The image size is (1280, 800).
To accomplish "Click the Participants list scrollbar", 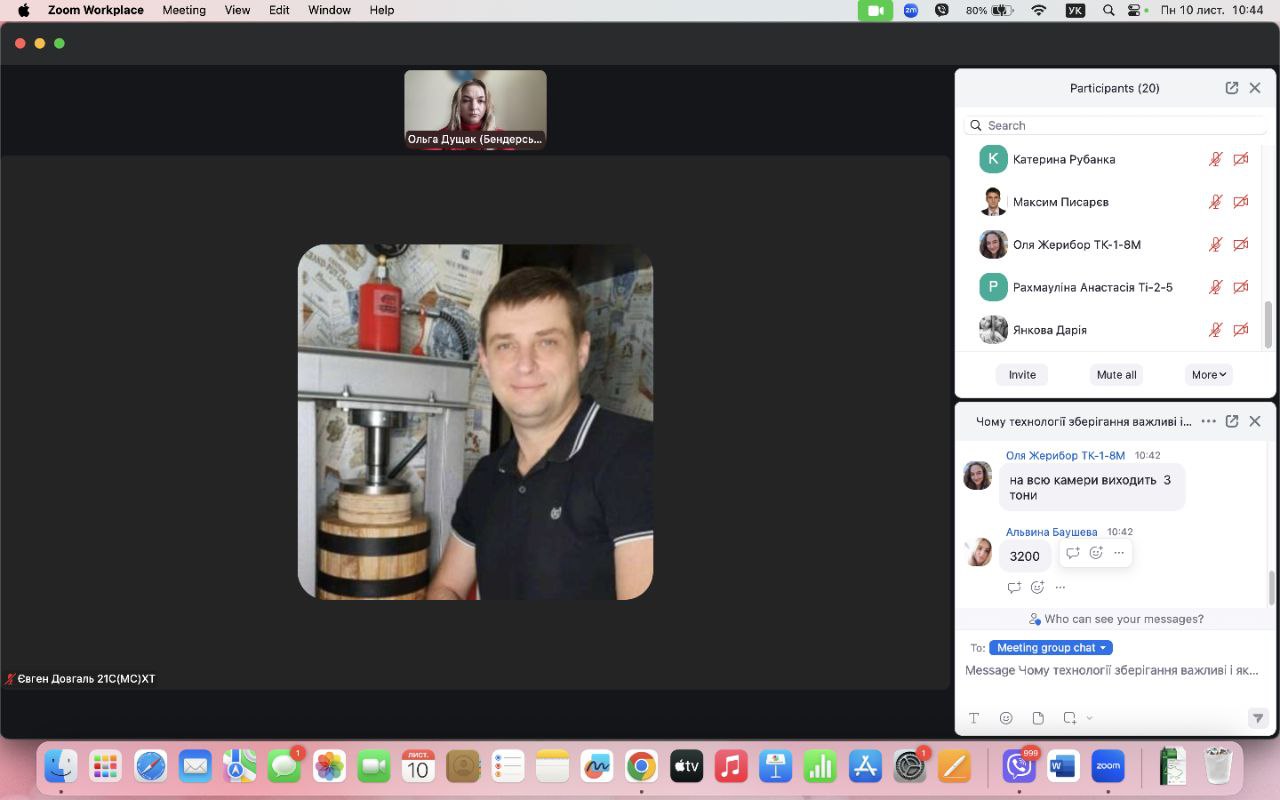I will coord(1269,324).
